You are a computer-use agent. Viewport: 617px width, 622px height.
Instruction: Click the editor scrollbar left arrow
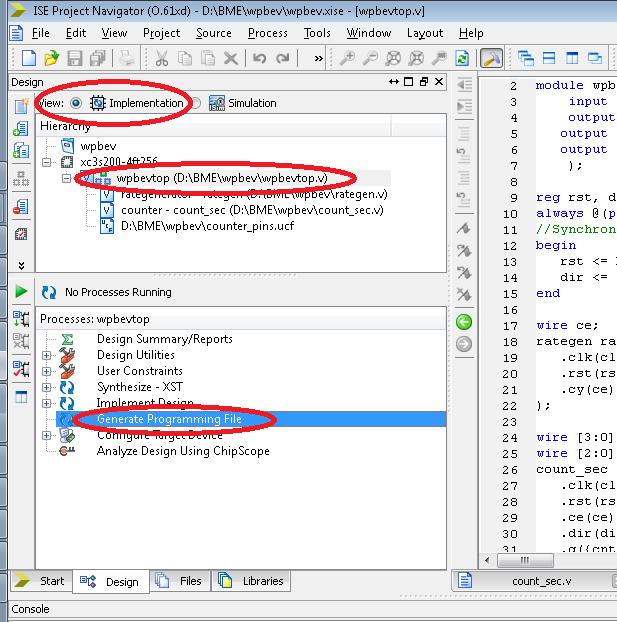487,560
